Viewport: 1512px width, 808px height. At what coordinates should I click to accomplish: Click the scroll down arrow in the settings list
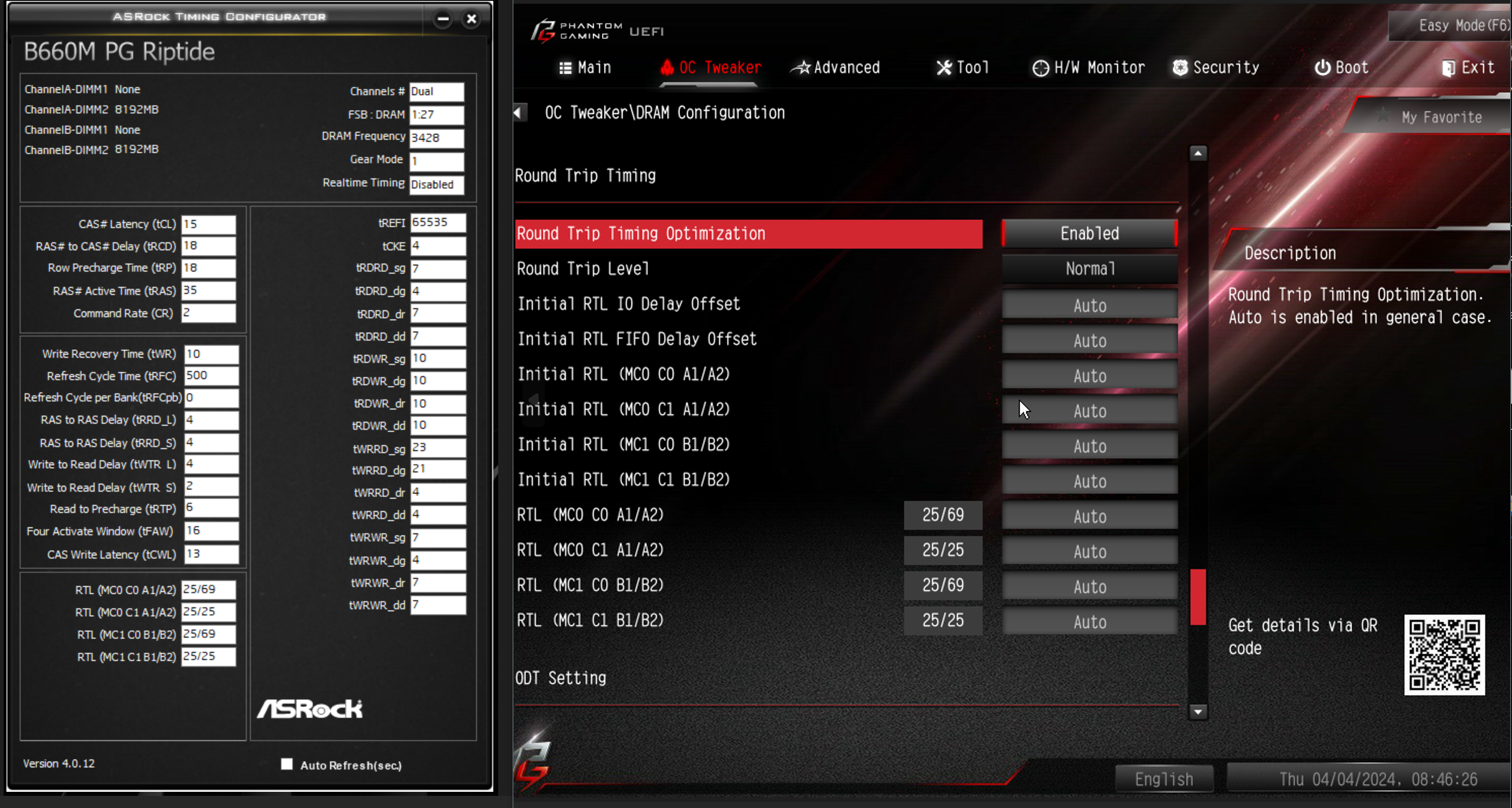pyautogui.click(x=1198, y=712)
